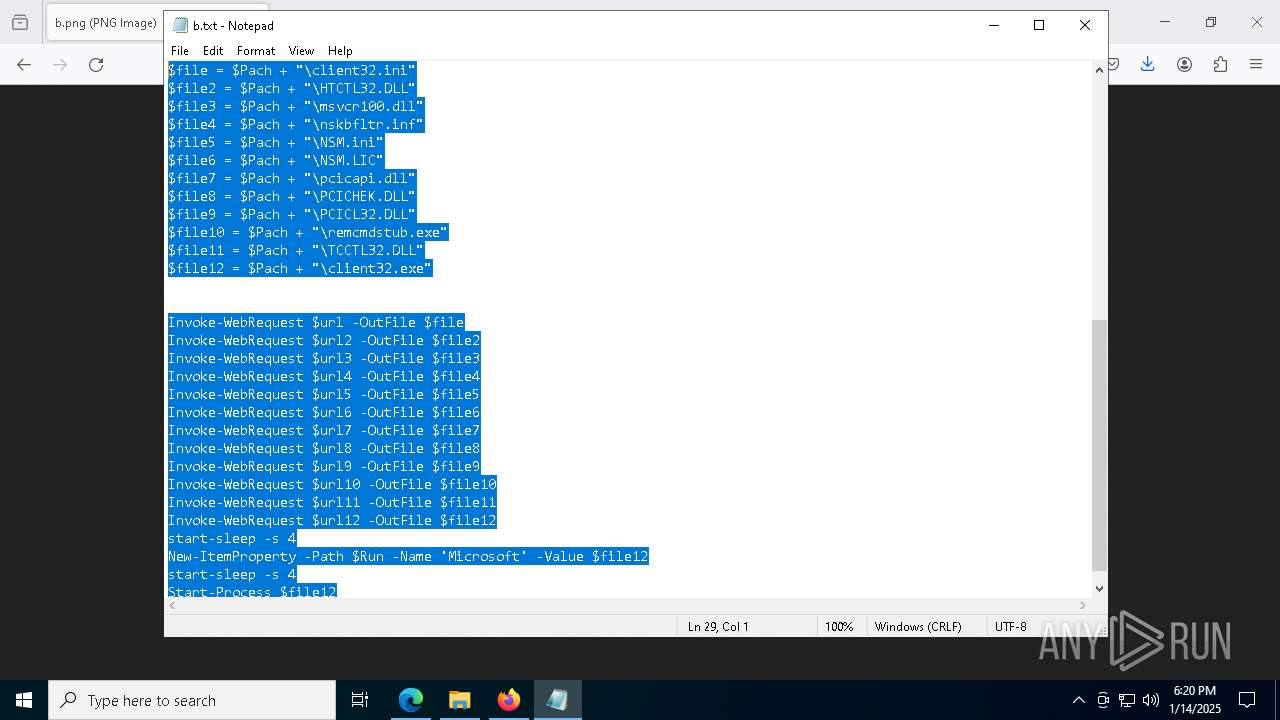This screenshot has height=720, width=1280.
Task: Open the Edit menu in Notepad
Action: [x=213, y=50]
